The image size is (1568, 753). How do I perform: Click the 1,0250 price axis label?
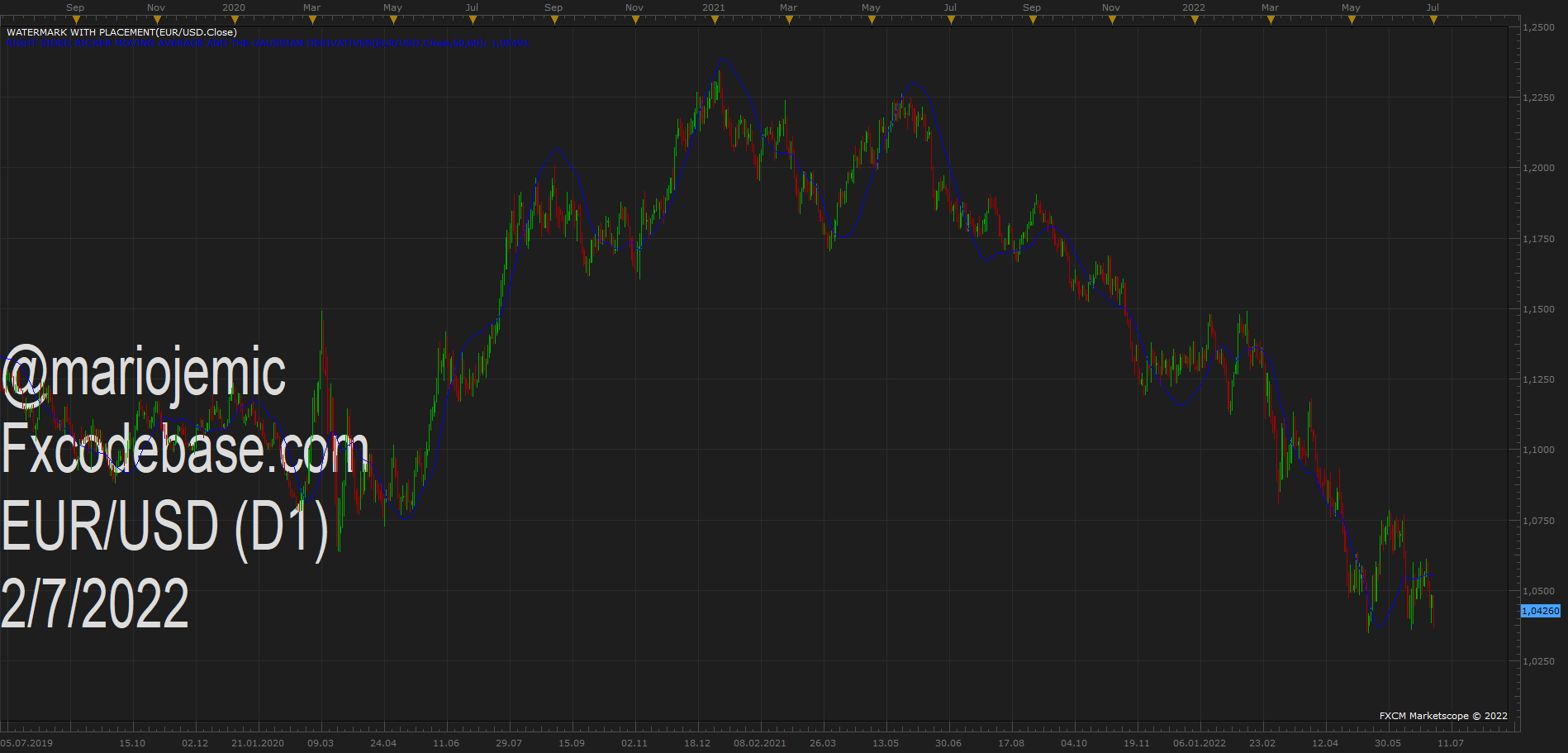point(1538,661)
